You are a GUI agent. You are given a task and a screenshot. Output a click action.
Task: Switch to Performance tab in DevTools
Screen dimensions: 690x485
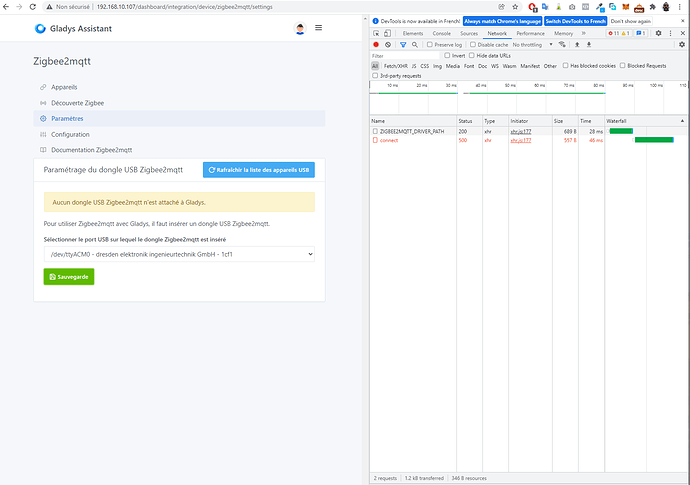point(530,33)
